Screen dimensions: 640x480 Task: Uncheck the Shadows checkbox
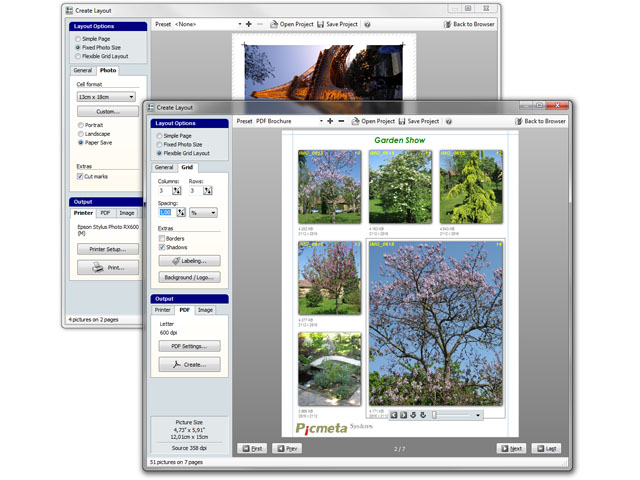(162, 247)
